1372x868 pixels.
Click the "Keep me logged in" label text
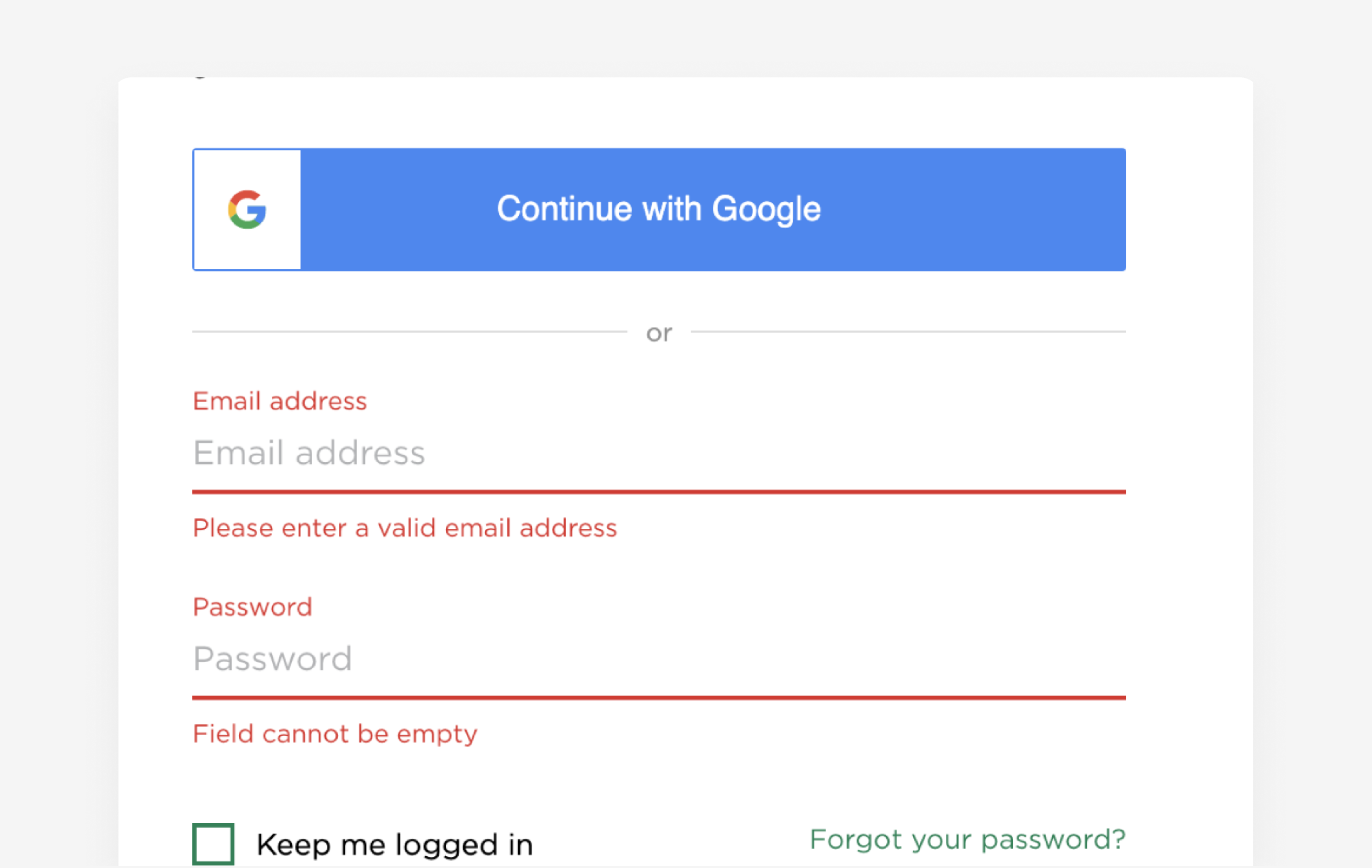click(x=394, y=844)
